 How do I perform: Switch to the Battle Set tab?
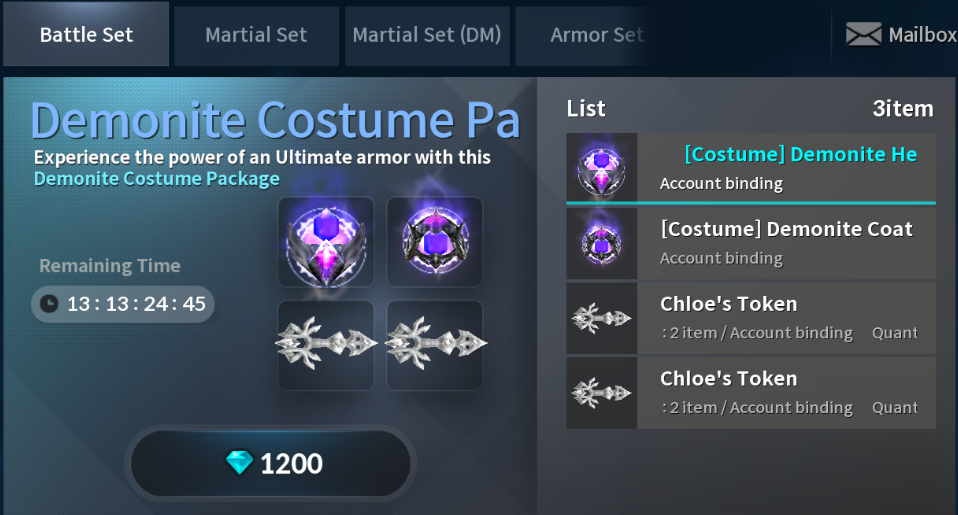tap(86, 35)
